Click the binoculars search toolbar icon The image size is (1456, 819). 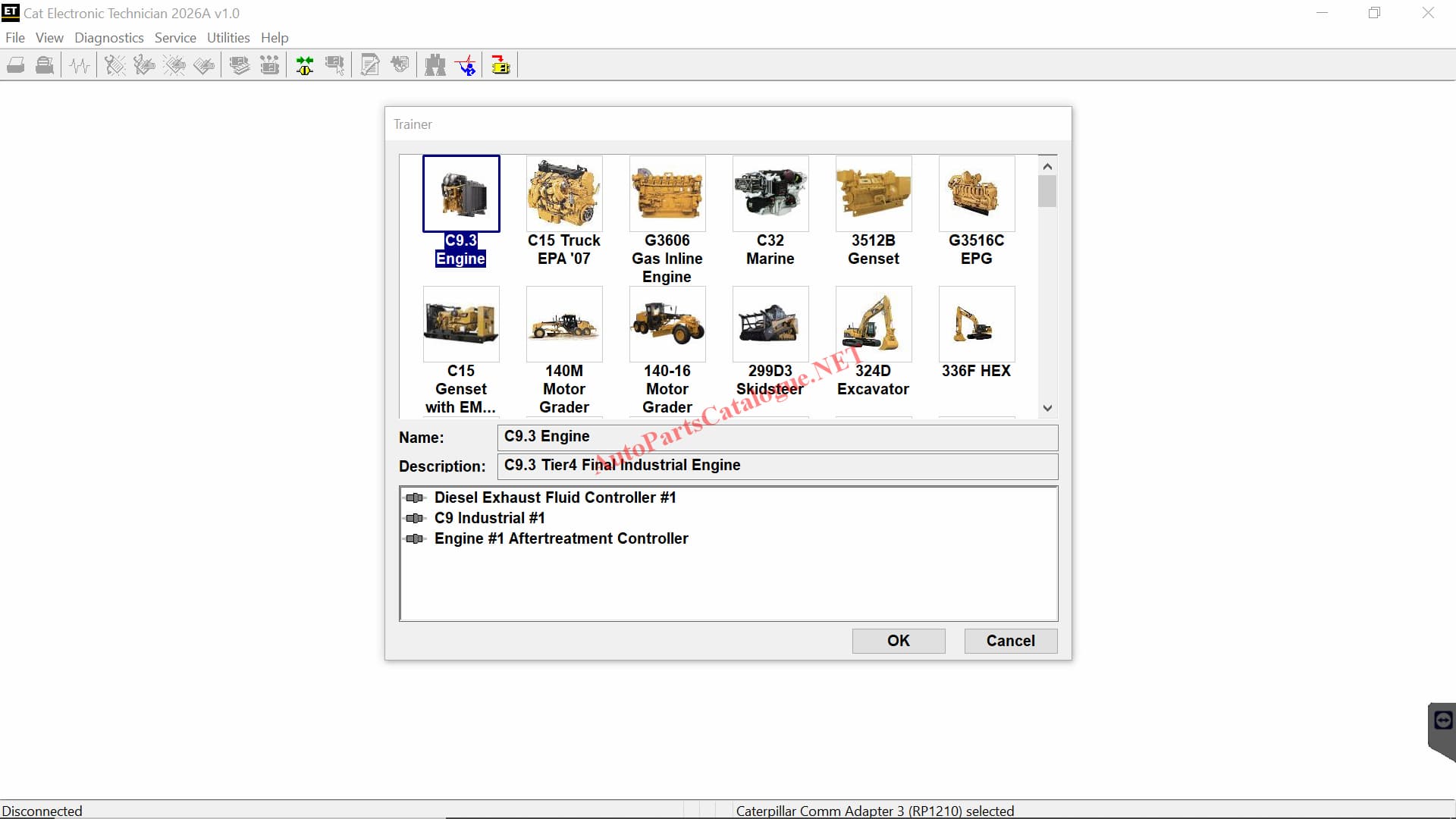click(435, 66)
